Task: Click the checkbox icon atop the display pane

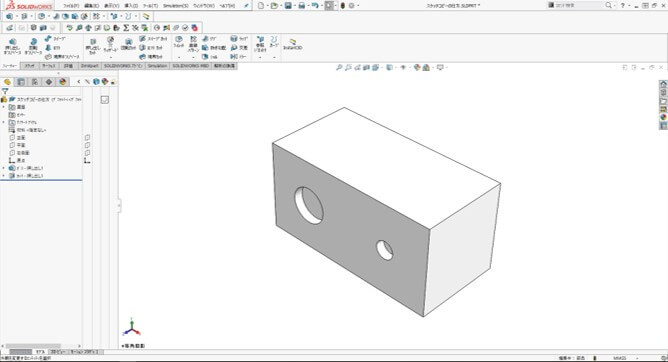Action: [x=105, y=100]
